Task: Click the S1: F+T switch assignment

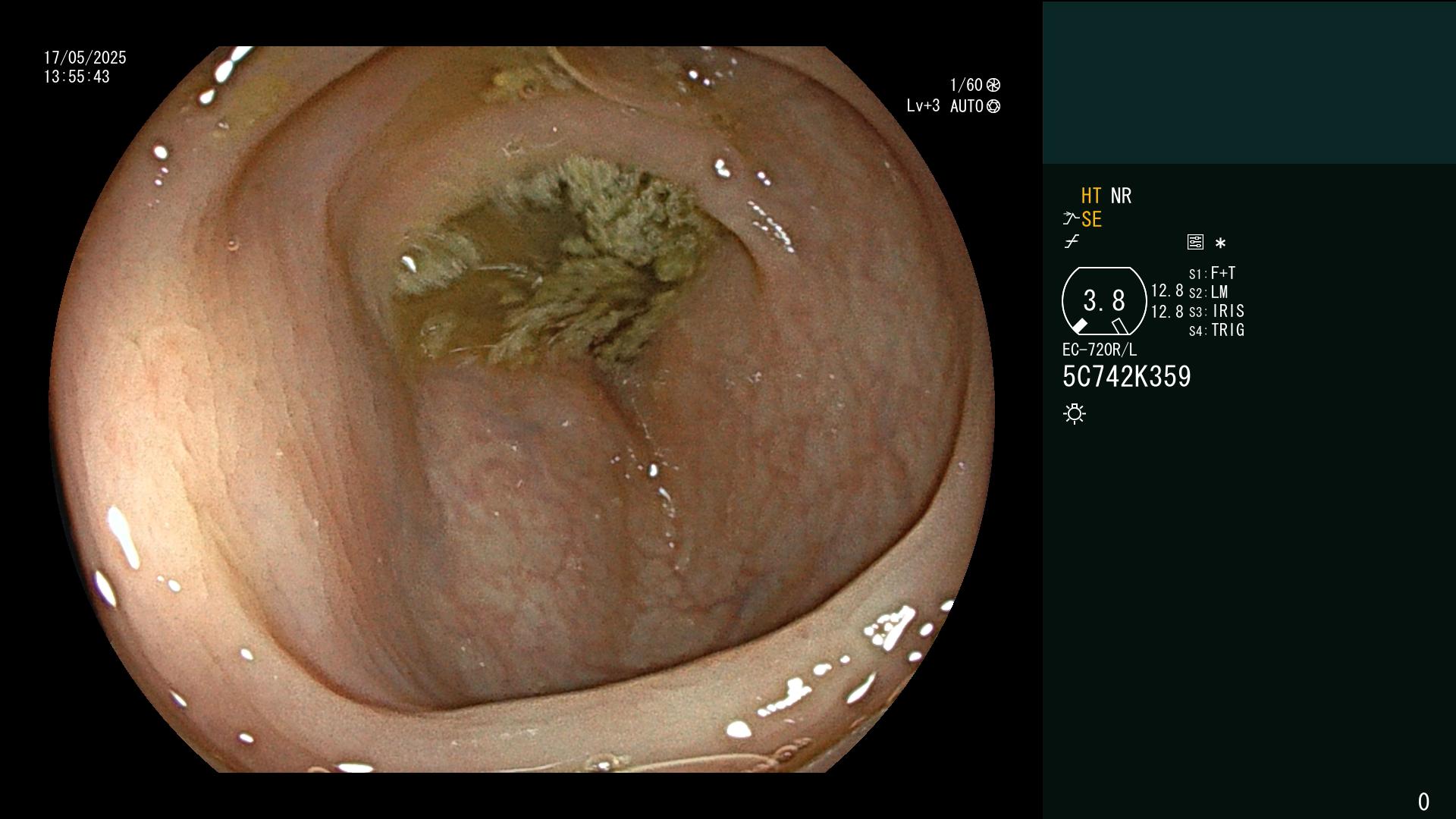Action: point(1212,273)
